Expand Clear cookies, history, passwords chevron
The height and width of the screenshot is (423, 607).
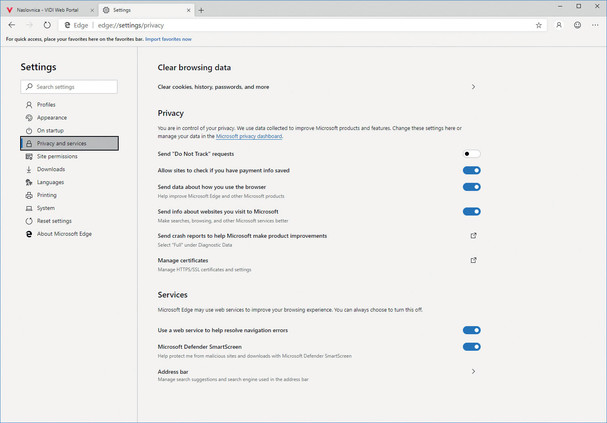[473, 87]
